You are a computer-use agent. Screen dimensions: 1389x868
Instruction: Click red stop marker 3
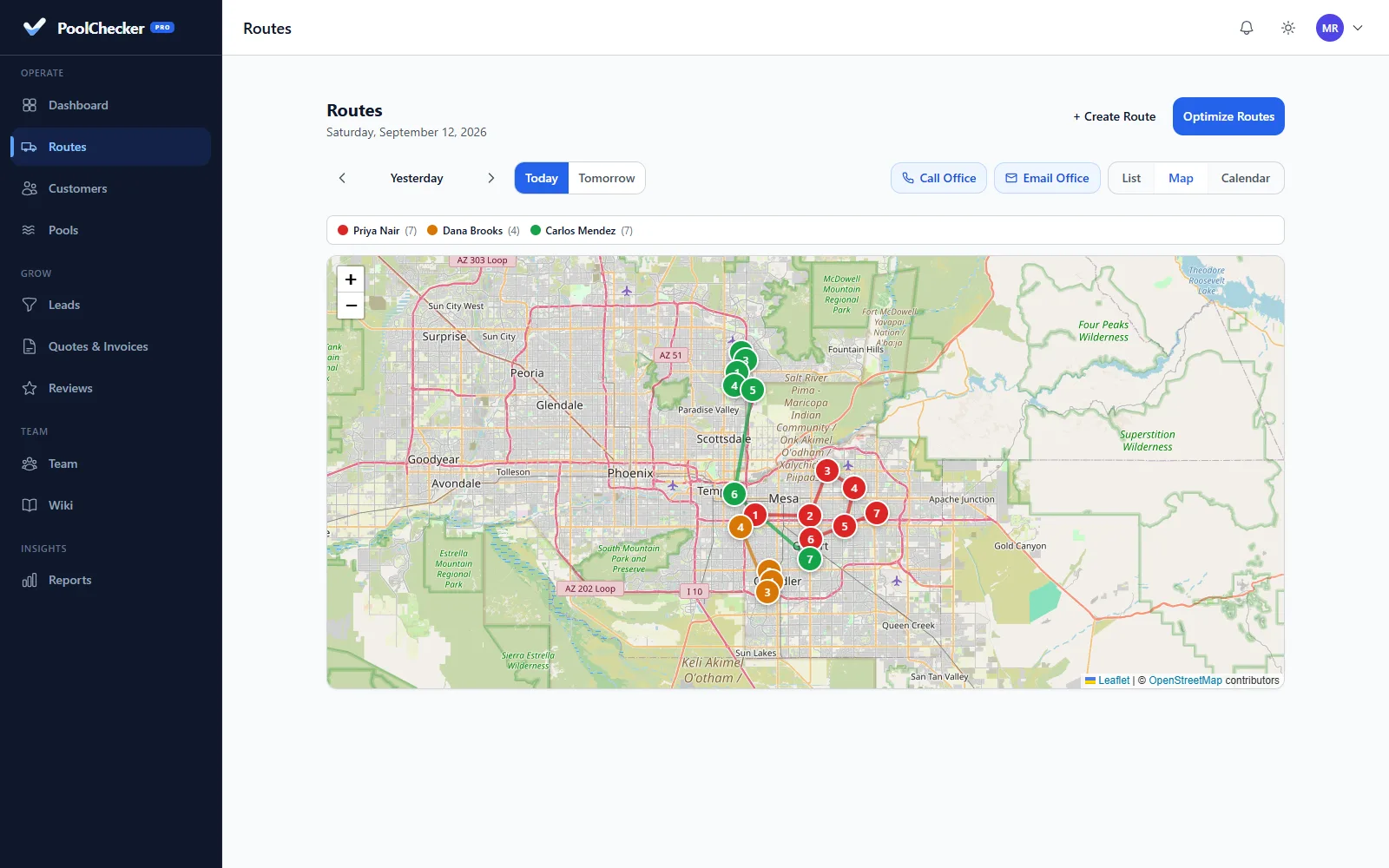click(827, 470)
